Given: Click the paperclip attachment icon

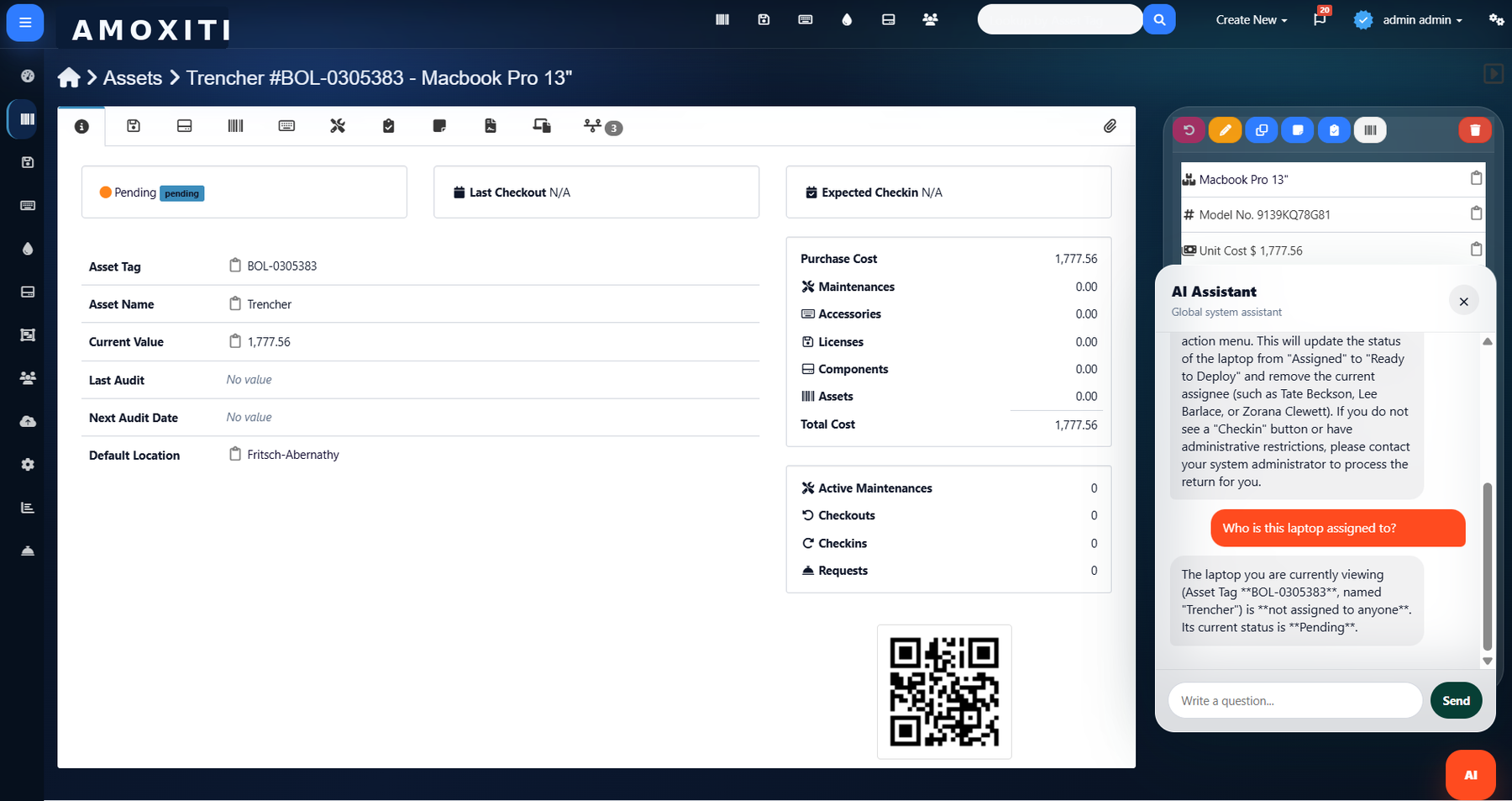Looking at the screenshot, I should [x=1110, y=126].
